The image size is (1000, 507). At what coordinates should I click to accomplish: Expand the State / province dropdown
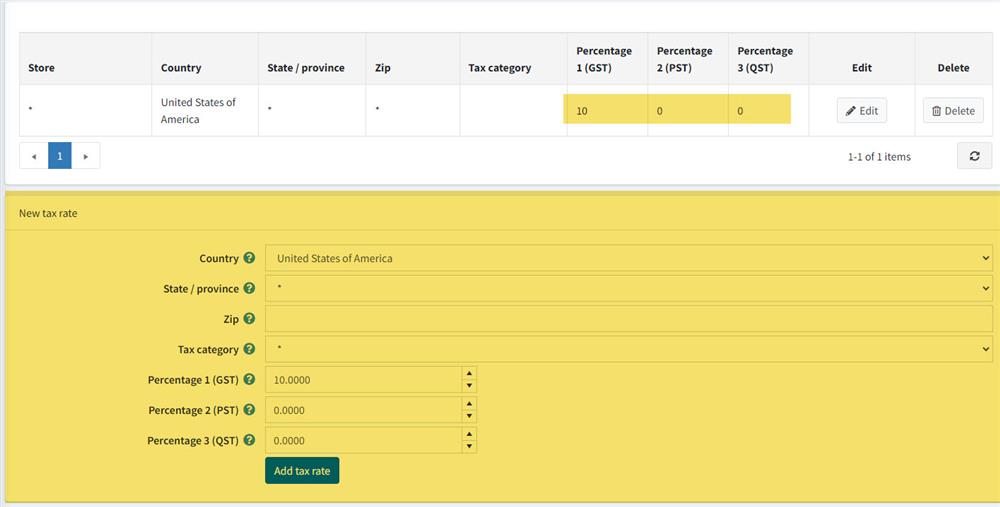click(629, 288)
